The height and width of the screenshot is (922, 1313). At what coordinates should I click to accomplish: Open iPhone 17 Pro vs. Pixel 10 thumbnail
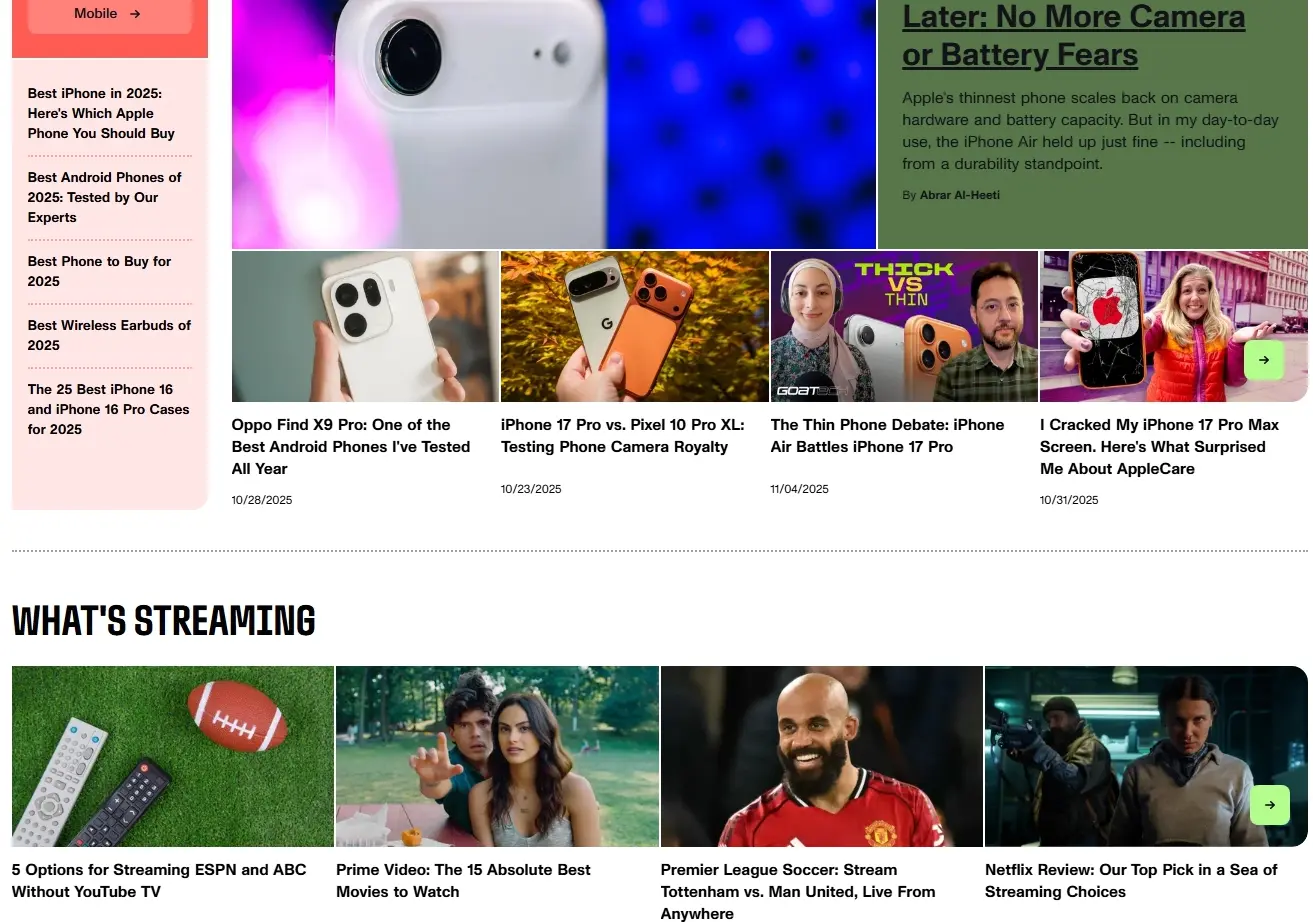[635, 326]
